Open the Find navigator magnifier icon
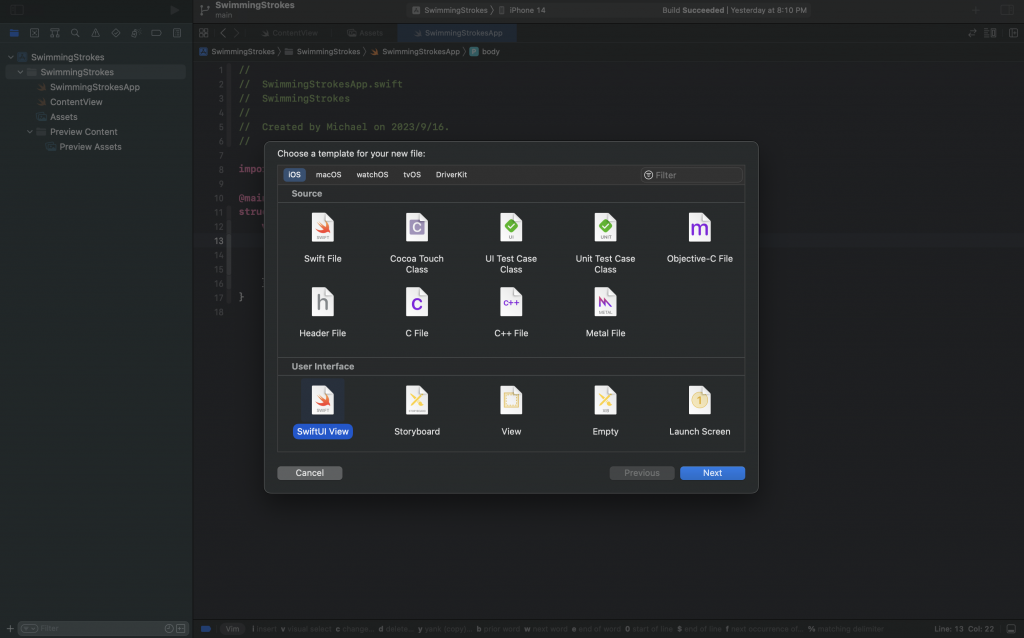This screenshot has width=1024, height=638. [x=75, y=33]
